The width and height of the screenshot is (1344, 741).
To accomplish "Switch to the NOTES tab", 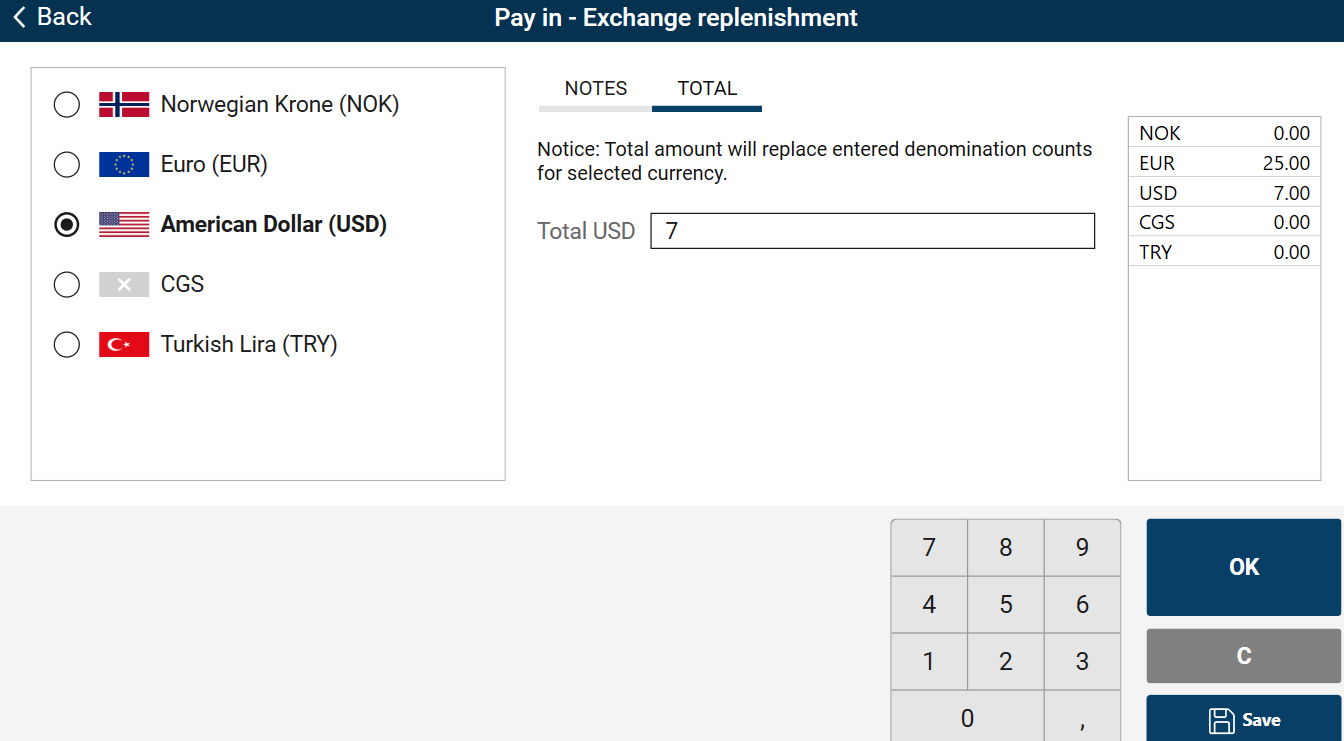I will 596,89.
